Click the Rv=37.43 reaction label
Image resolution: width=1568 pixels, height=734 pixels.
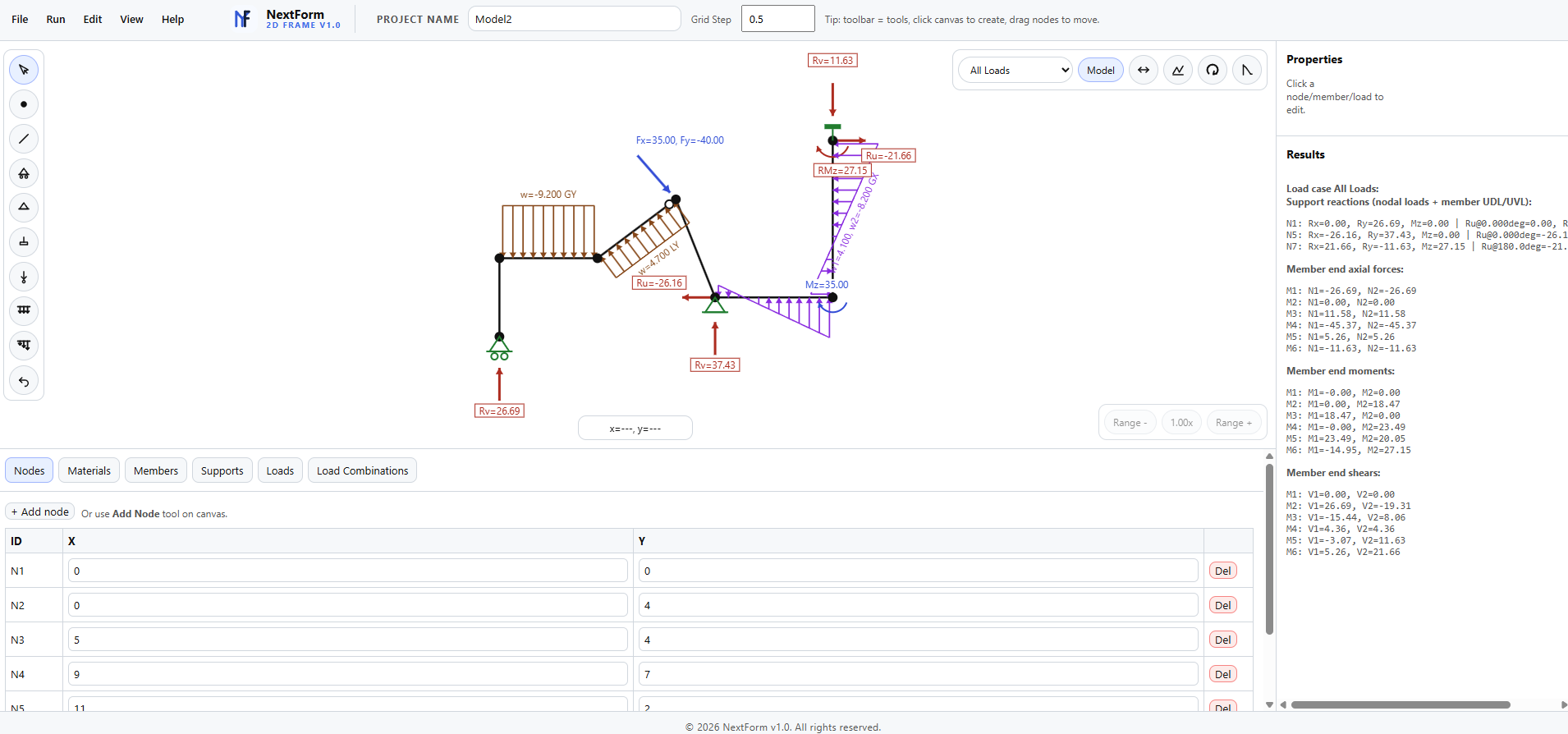(715, 365)
